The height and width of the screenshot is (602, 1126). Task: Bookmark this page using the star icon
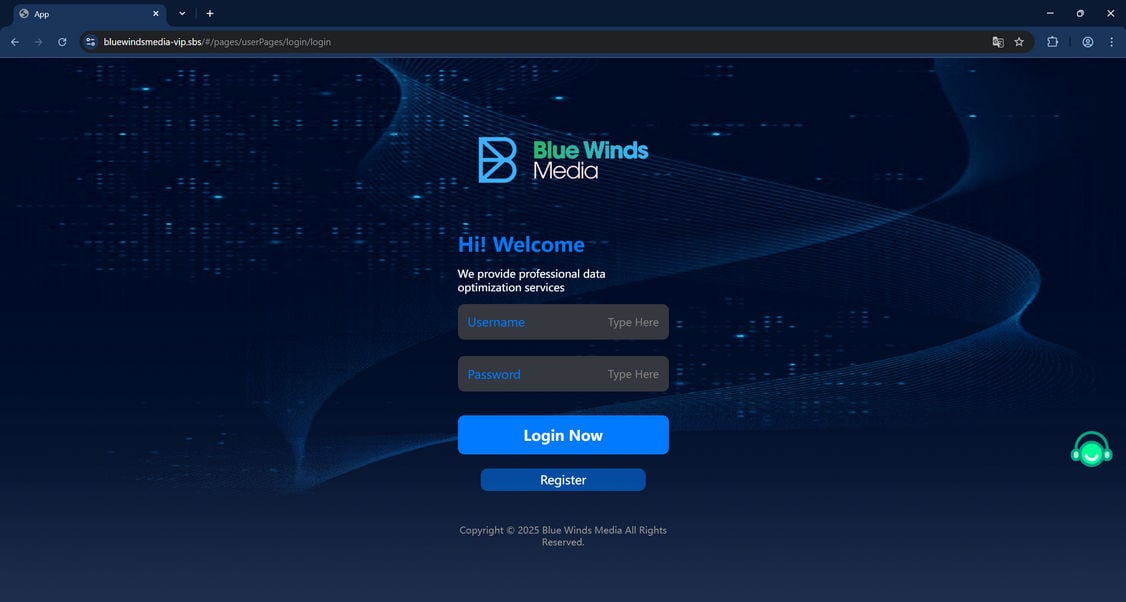click(x=1018, y=42)
